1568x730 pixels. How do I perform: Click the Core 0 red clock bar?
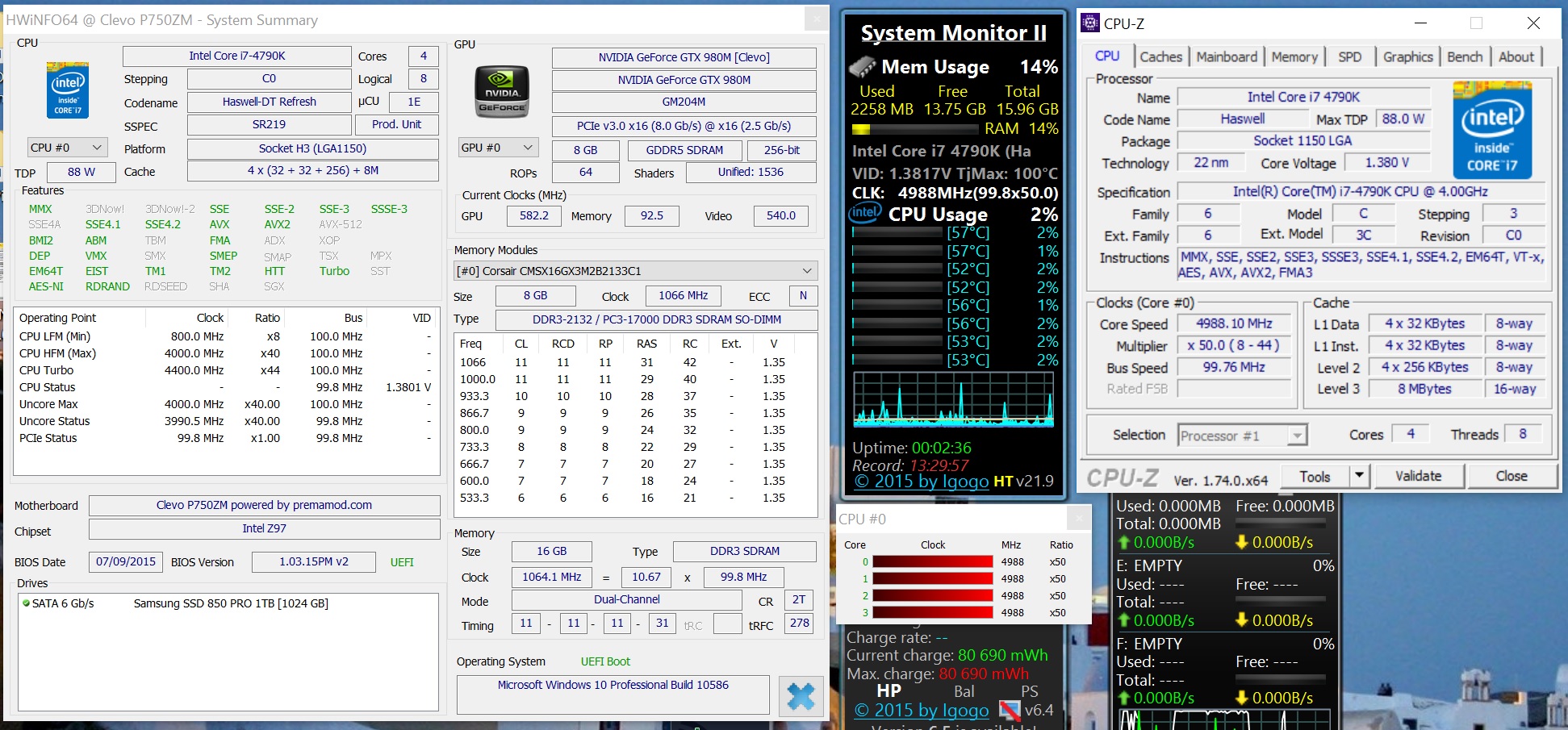click(932, 562)
